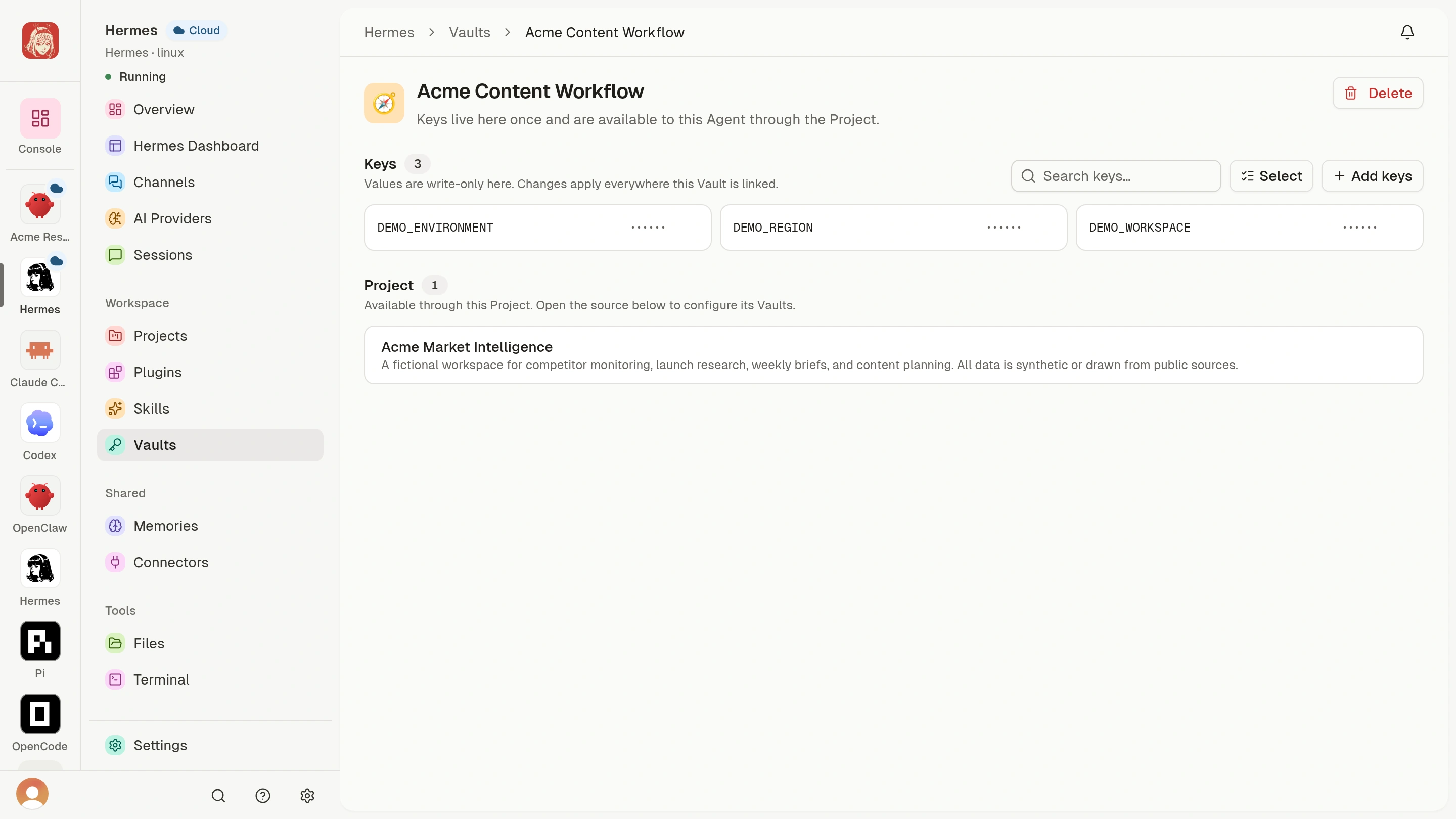Select Vaults in the sidebar

(210, 445)
